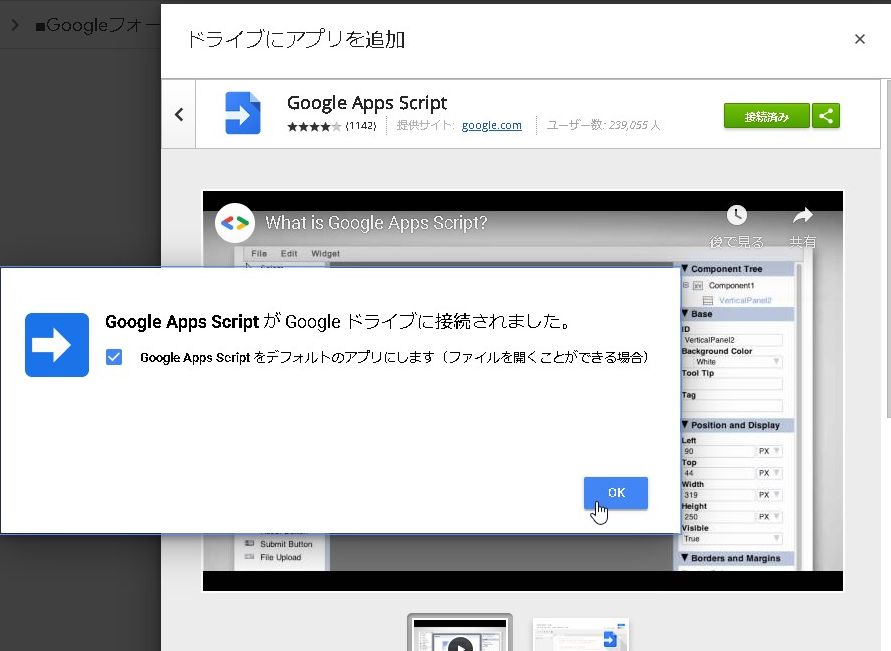Click the OK button in the dialog
The width and height of the screenshot is (891, 651).
click(615, 493)
